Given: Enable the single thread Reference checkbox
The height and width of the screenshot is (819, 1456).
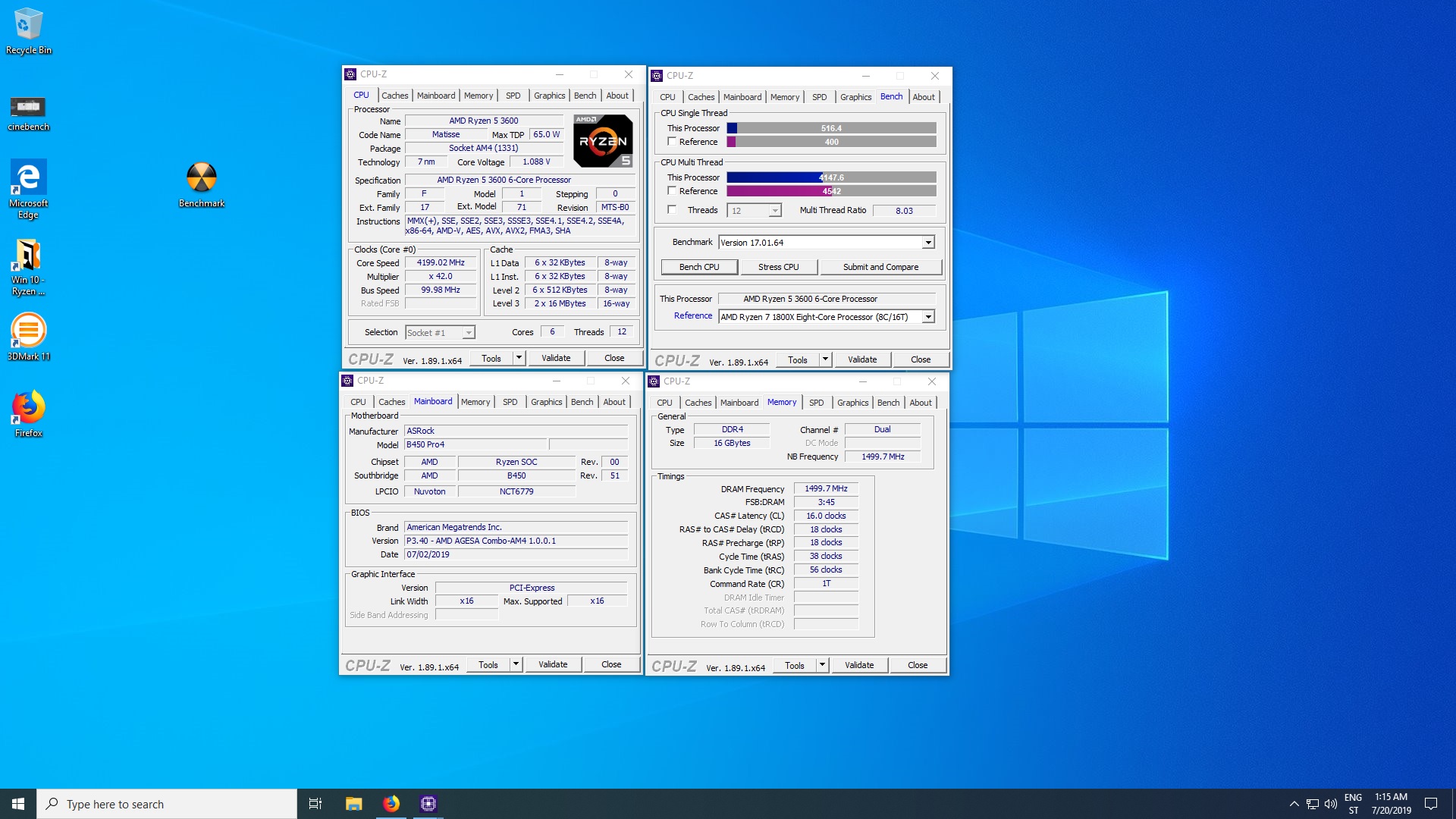Looking at the screenshot, I should point(672,142).
